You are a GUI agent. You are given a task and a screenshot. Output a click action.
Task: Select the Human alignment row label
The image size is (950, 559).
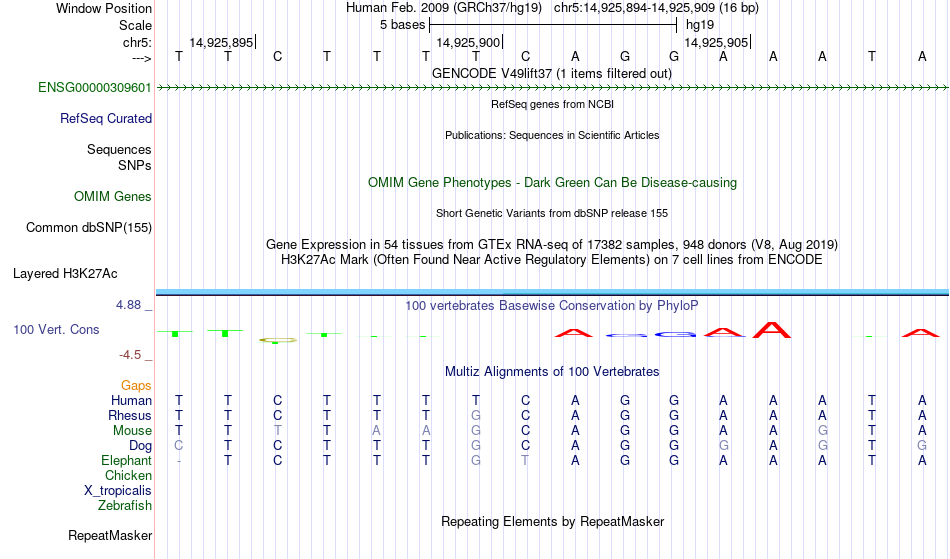[x=131, y=400]
